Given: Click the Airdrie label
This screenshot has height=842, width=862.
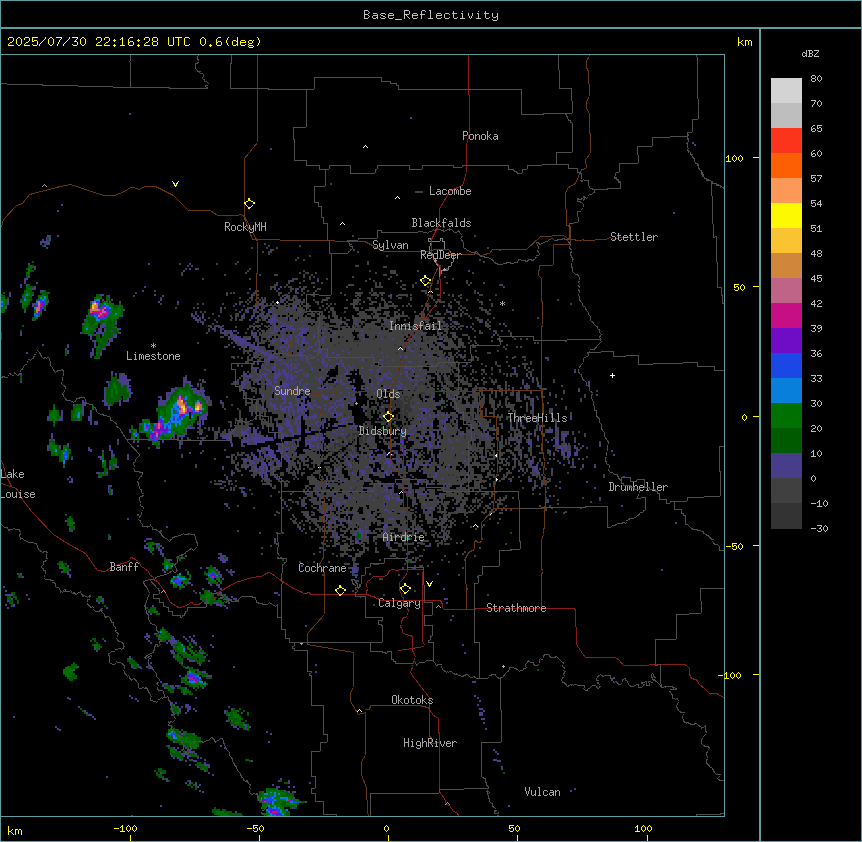Looking at the screenshot, I should click(403, 537).
